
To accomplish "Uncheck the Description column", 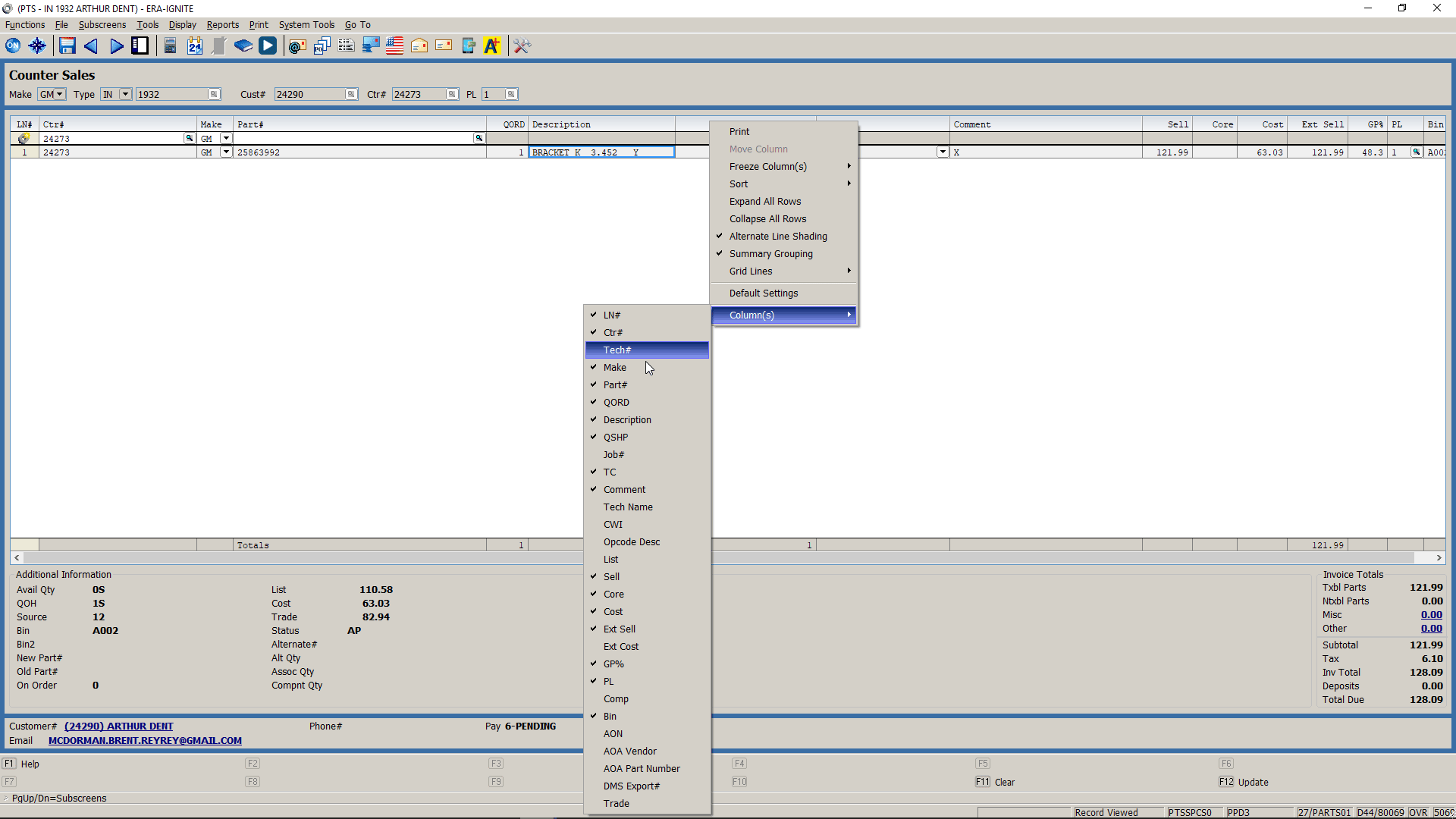I will (x=626, y=419).
